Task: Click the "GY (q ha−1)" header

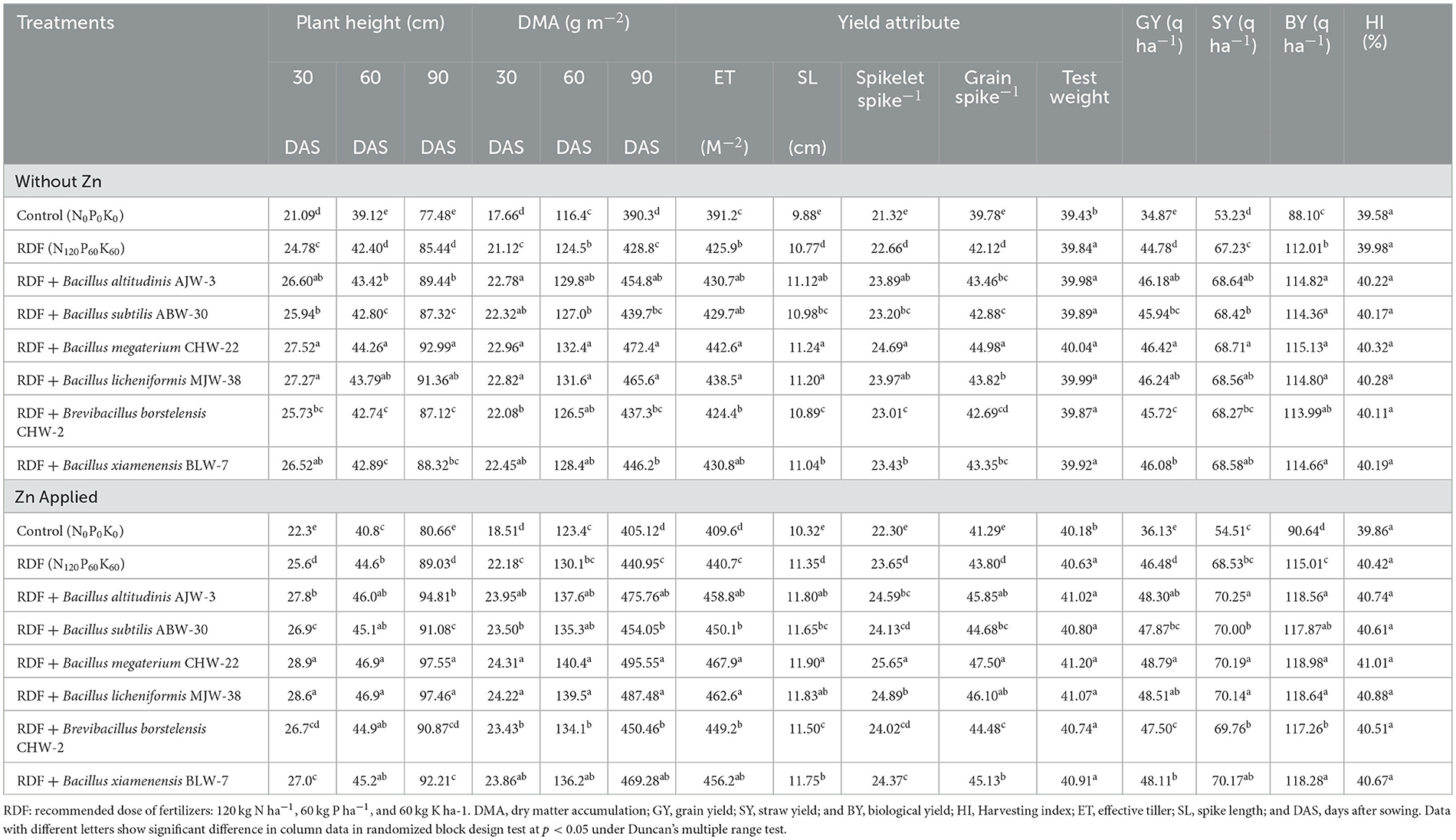Action: (1159, 34)
